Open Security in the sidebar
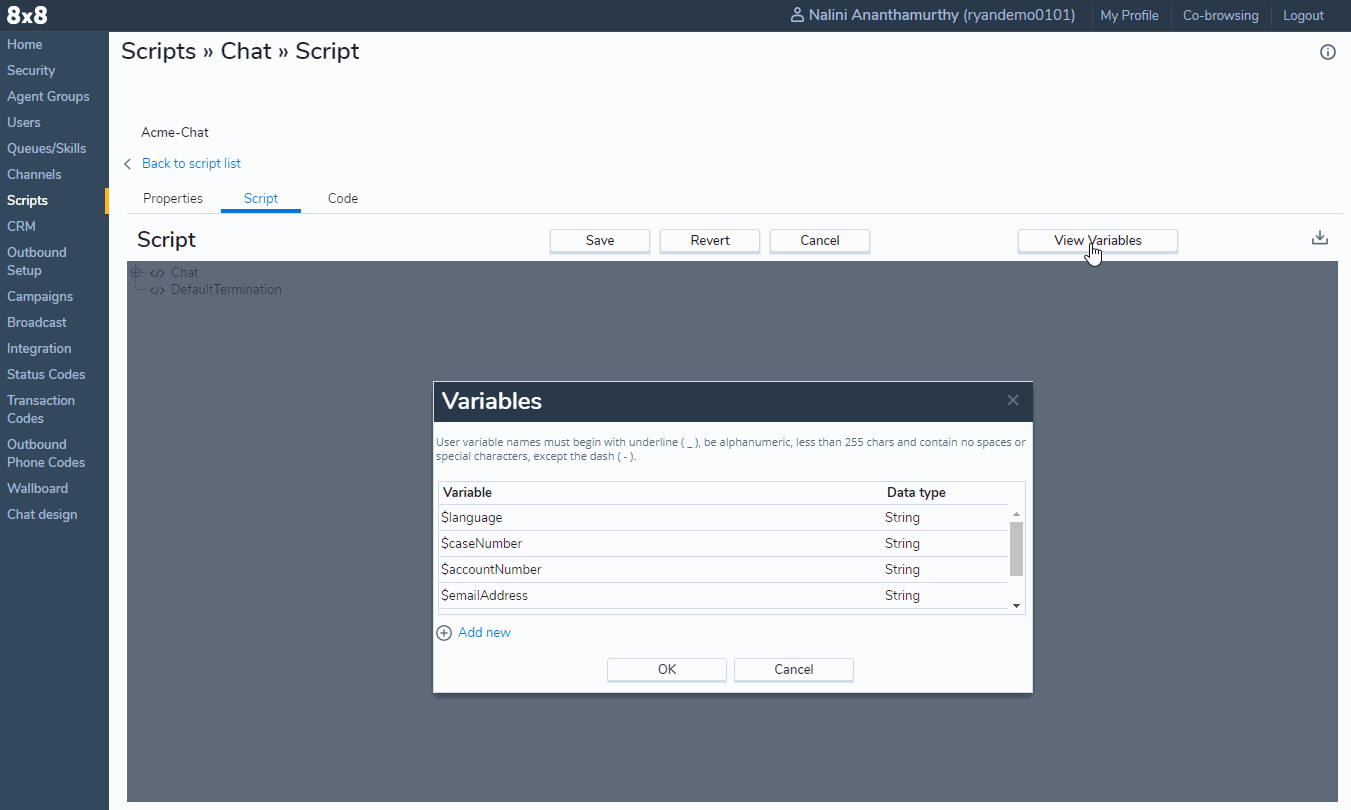Screen dimensions: 1351x810 pyautogui.click(x=31, y=70)
